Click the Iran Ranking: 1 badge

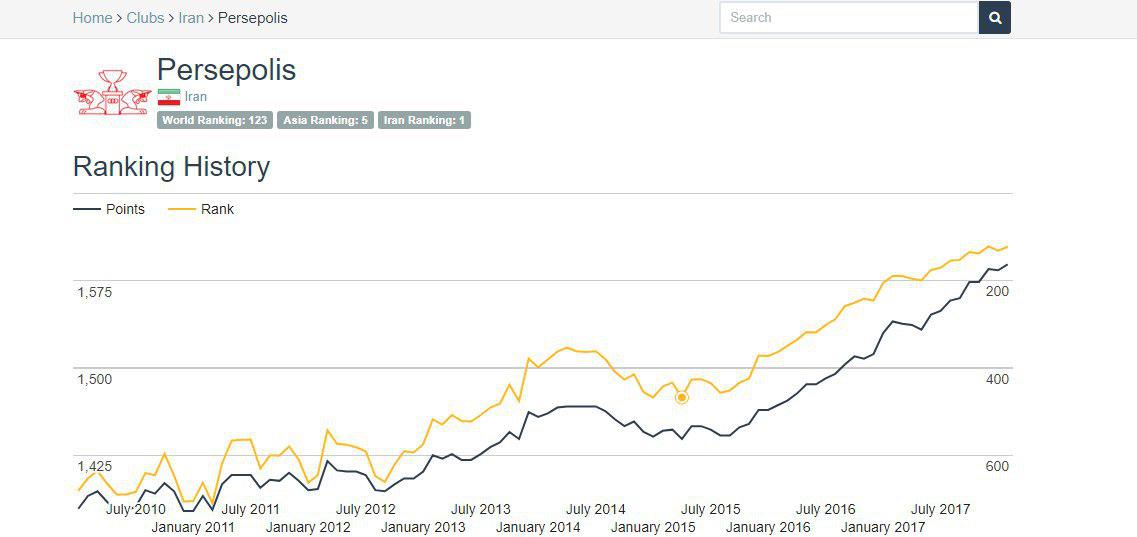pos(424,120)
